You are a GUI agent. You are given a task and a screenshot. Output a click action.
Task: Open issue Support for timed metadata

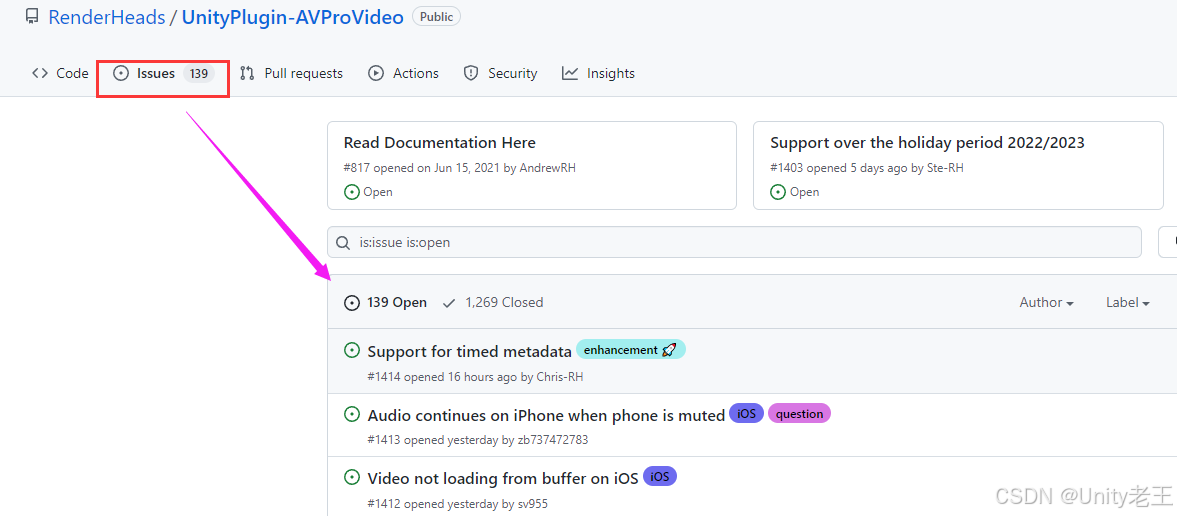(x=469, y=352)
